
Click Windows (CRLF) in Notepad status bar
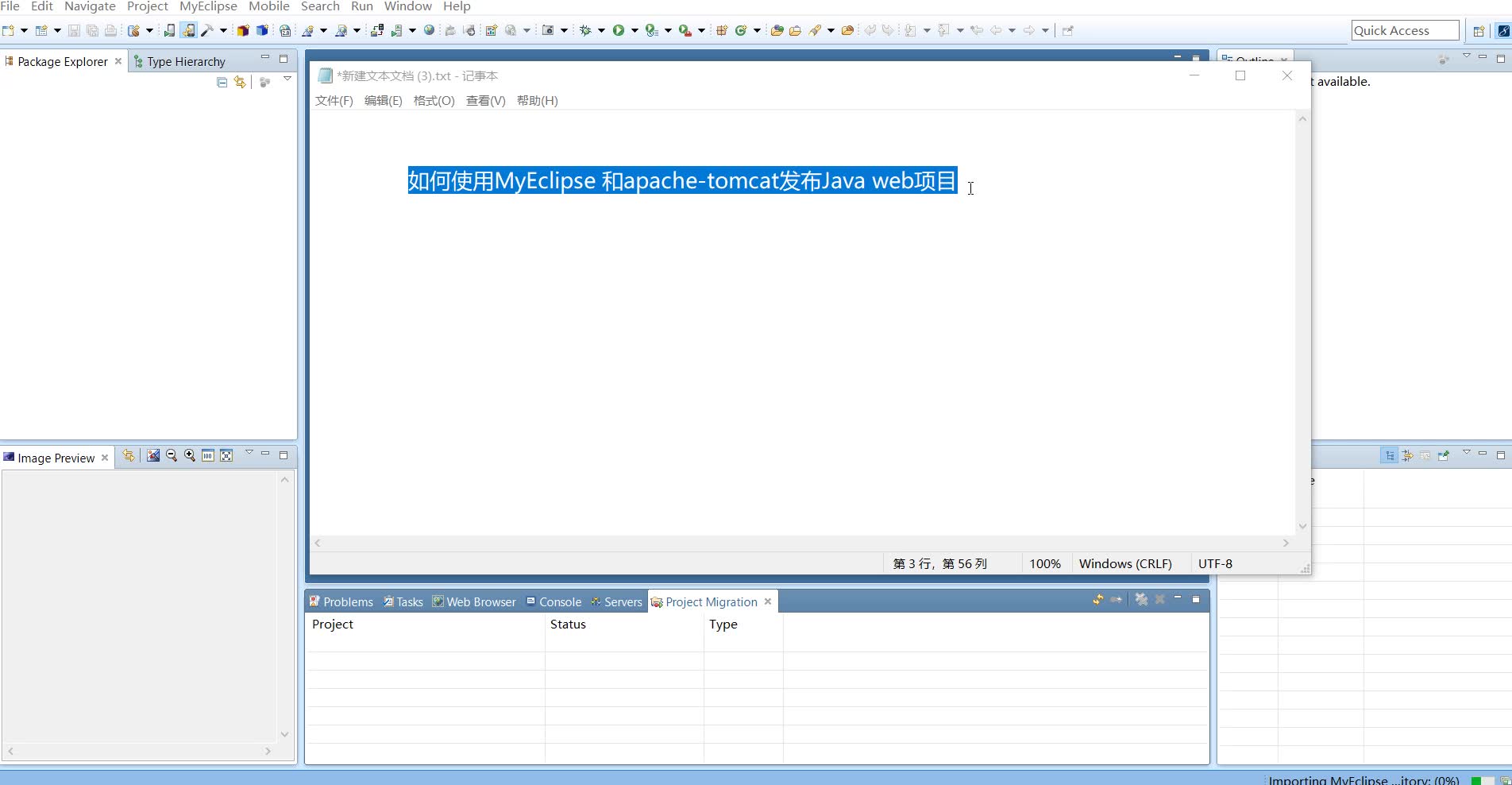(1124, 563)
